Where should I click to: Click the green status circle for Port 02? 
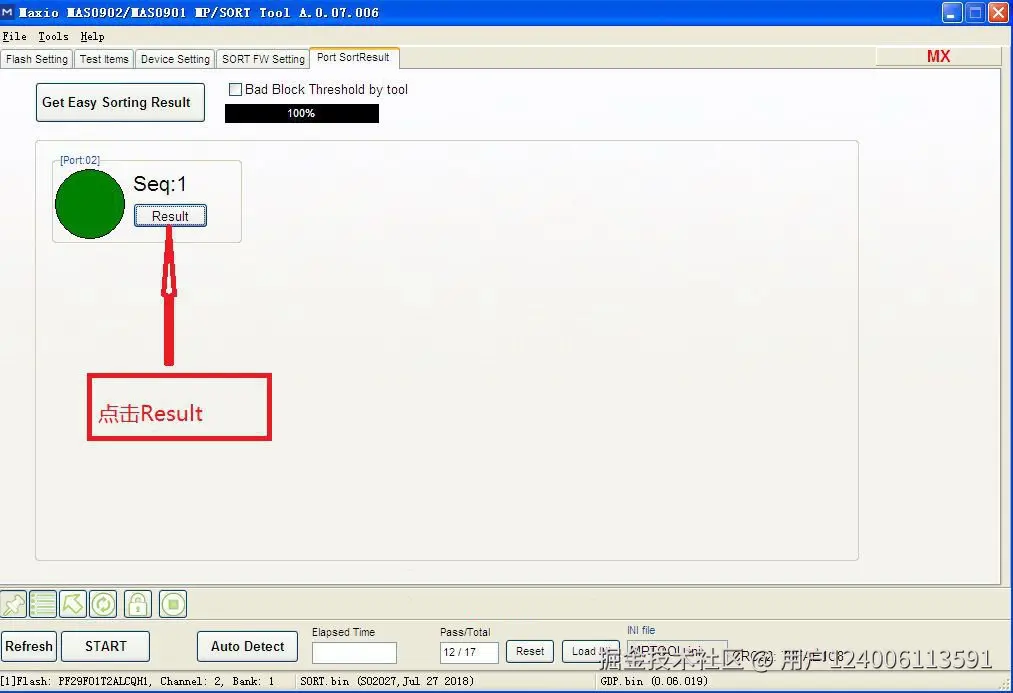tap(90, 204)
